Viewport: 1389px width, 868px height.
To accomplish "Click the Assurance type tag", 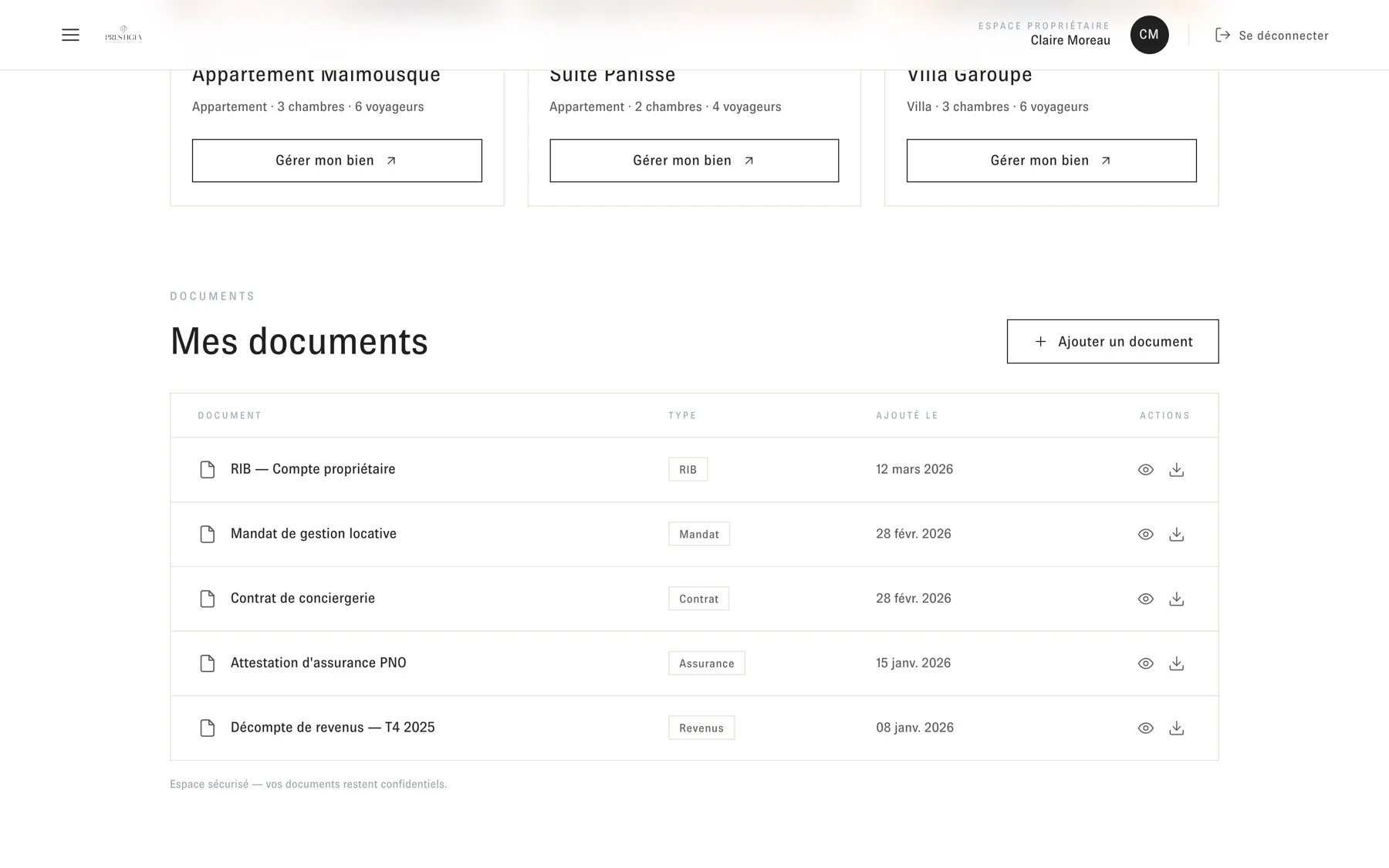I will pos(706,664).
